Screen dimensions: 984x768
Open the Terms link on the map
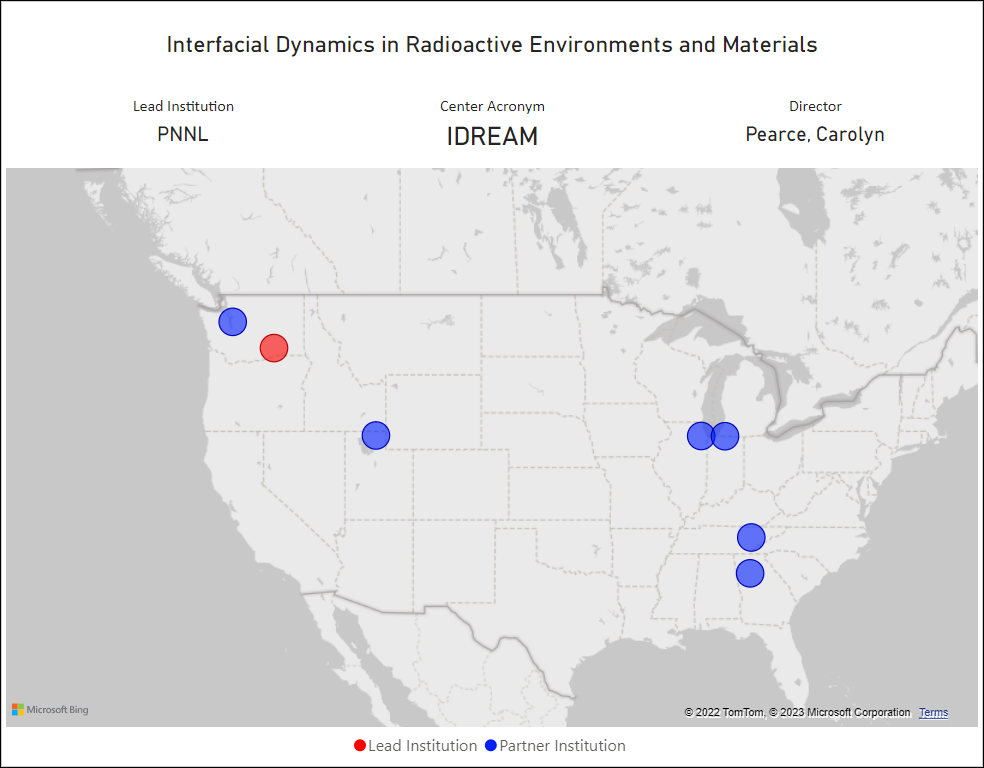click(933, 712)
